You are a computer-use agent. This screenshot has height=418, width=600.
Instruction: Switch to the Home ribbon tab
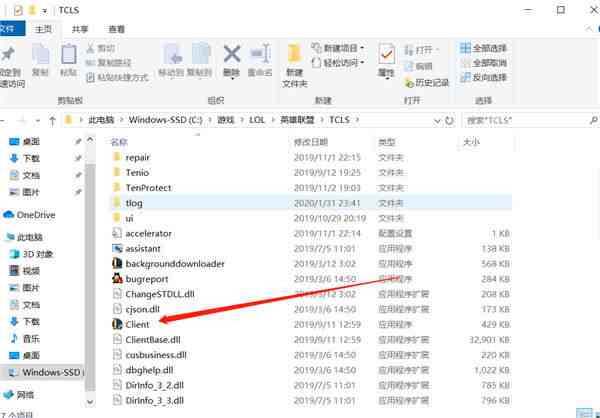pyautogui.click(x=43, y=29)
